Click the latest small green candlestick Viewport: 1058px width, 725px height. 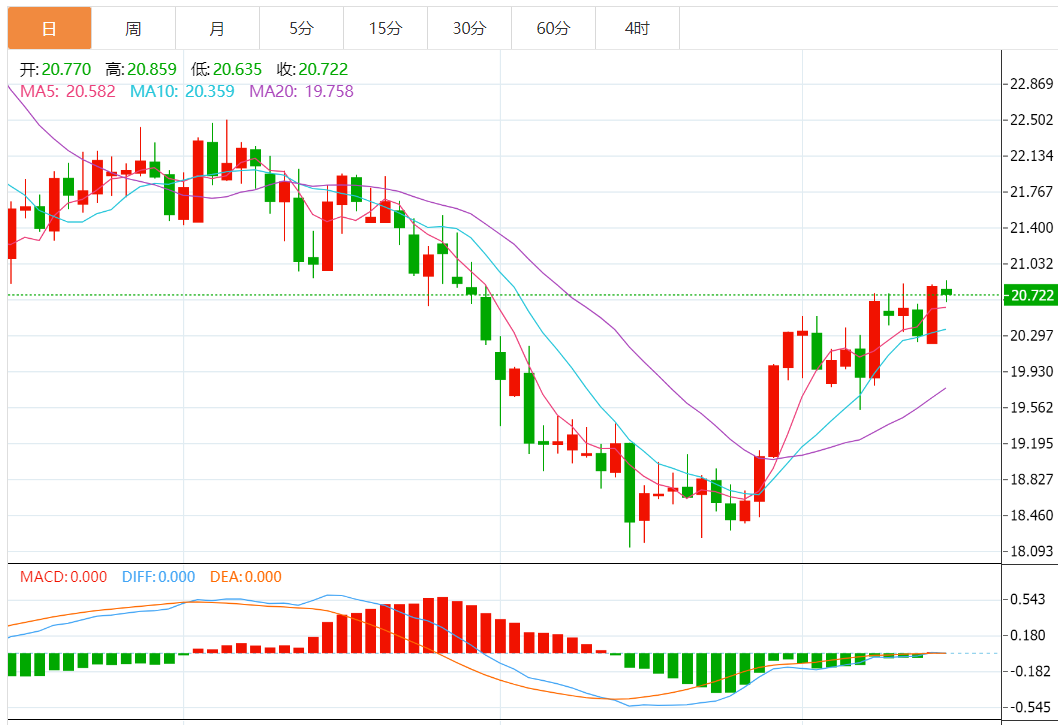[x=946, y=292]
